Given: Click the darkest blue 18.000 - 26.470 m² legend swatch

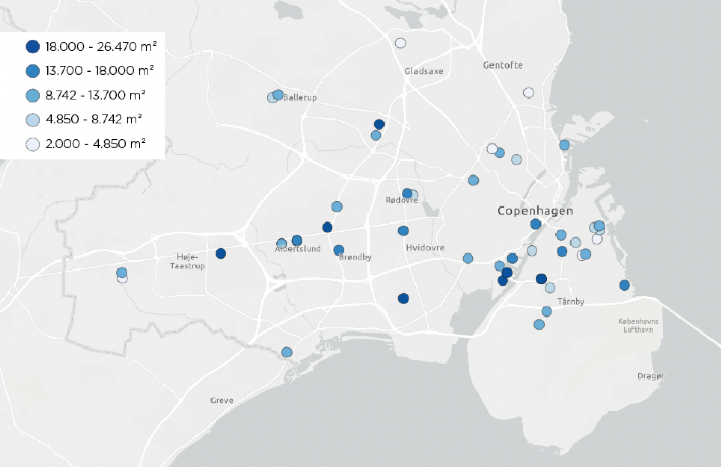Looking at the screenshot, I should (33, 46).
